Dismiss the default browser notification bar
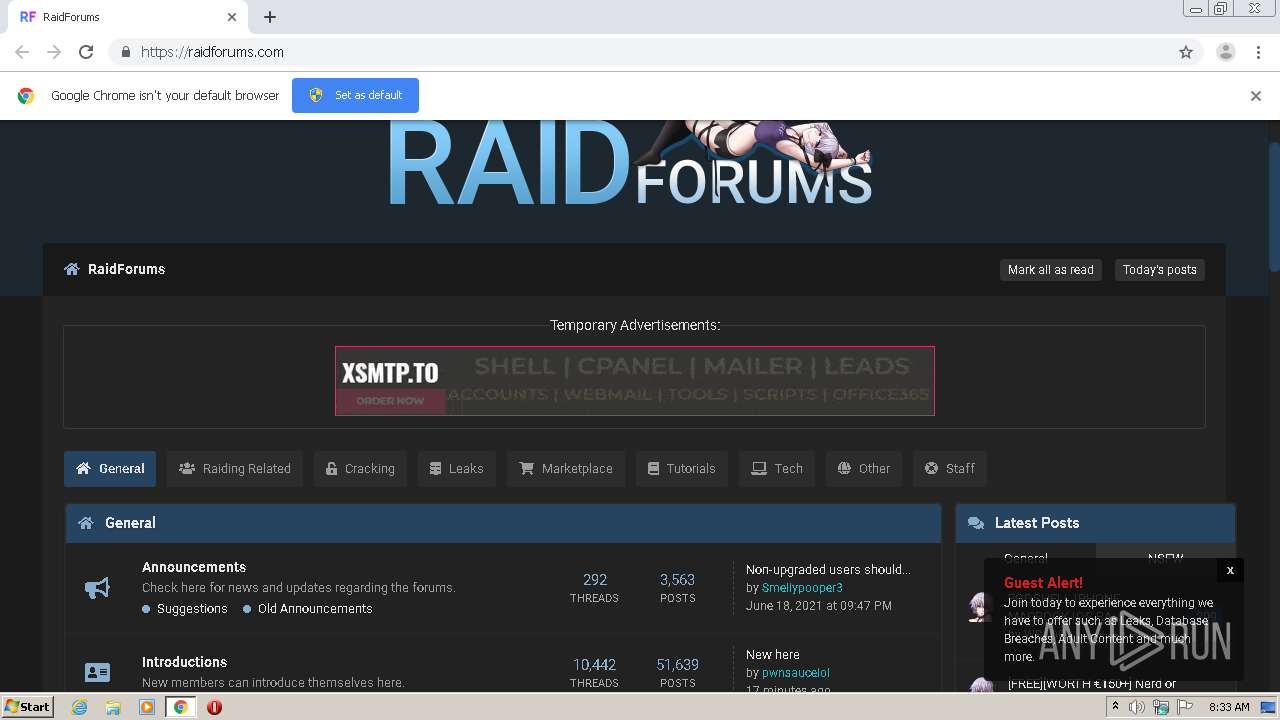 coord(1256,96)
